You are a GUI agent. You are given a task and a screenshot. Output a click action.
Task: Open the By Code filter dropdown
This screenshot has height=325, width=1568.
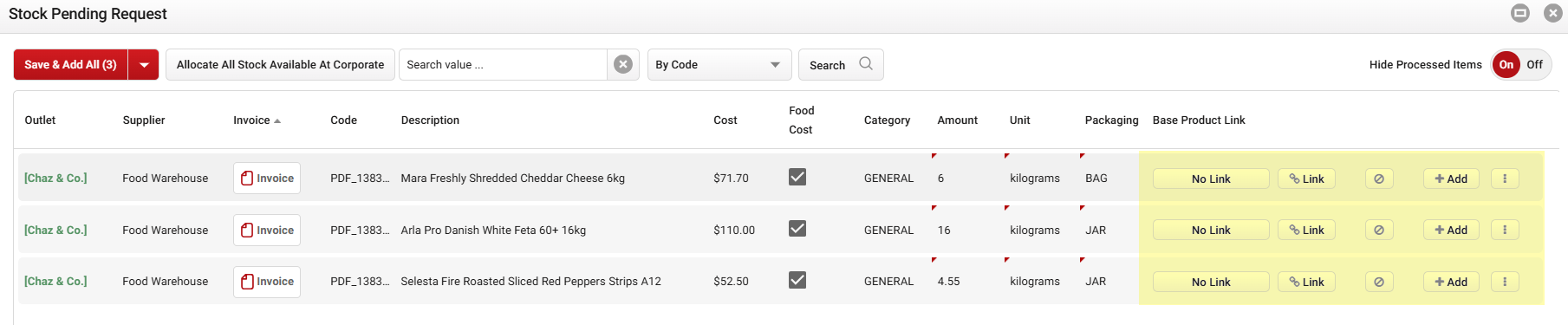(719, 65)
